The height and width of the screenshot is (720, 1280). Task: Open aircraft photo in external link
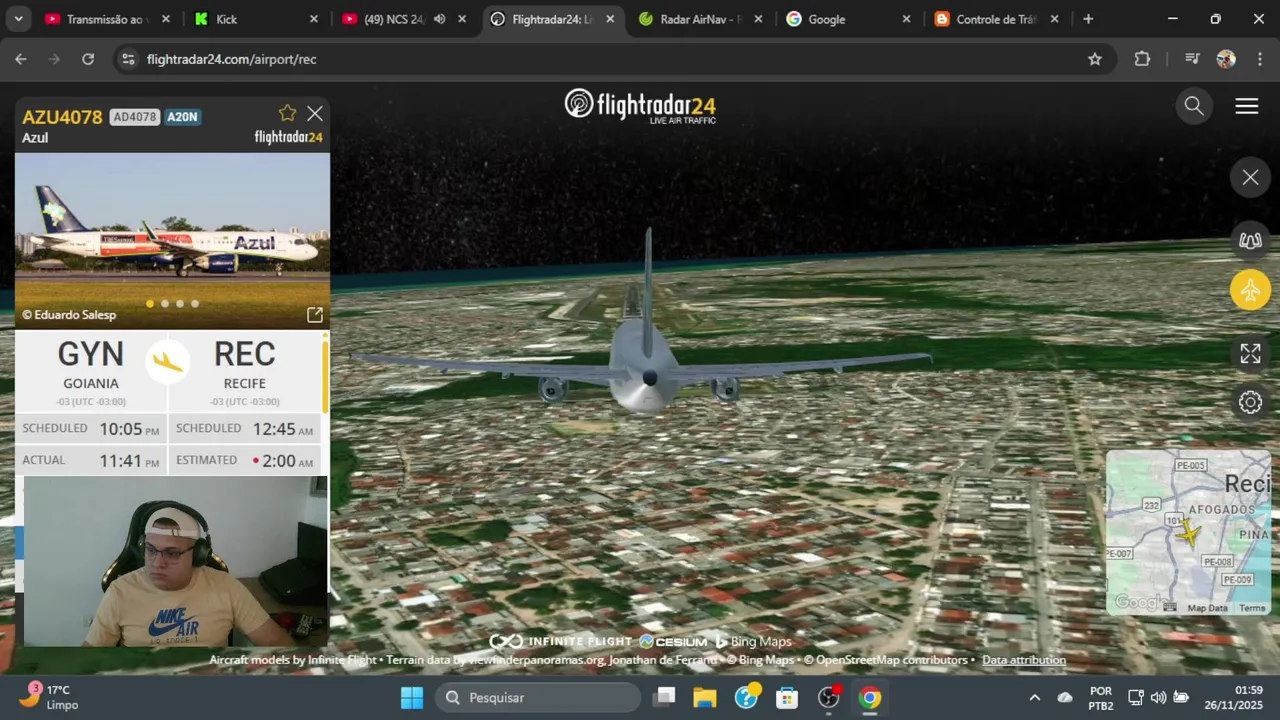pyautogui.click(x=315, y=315)
